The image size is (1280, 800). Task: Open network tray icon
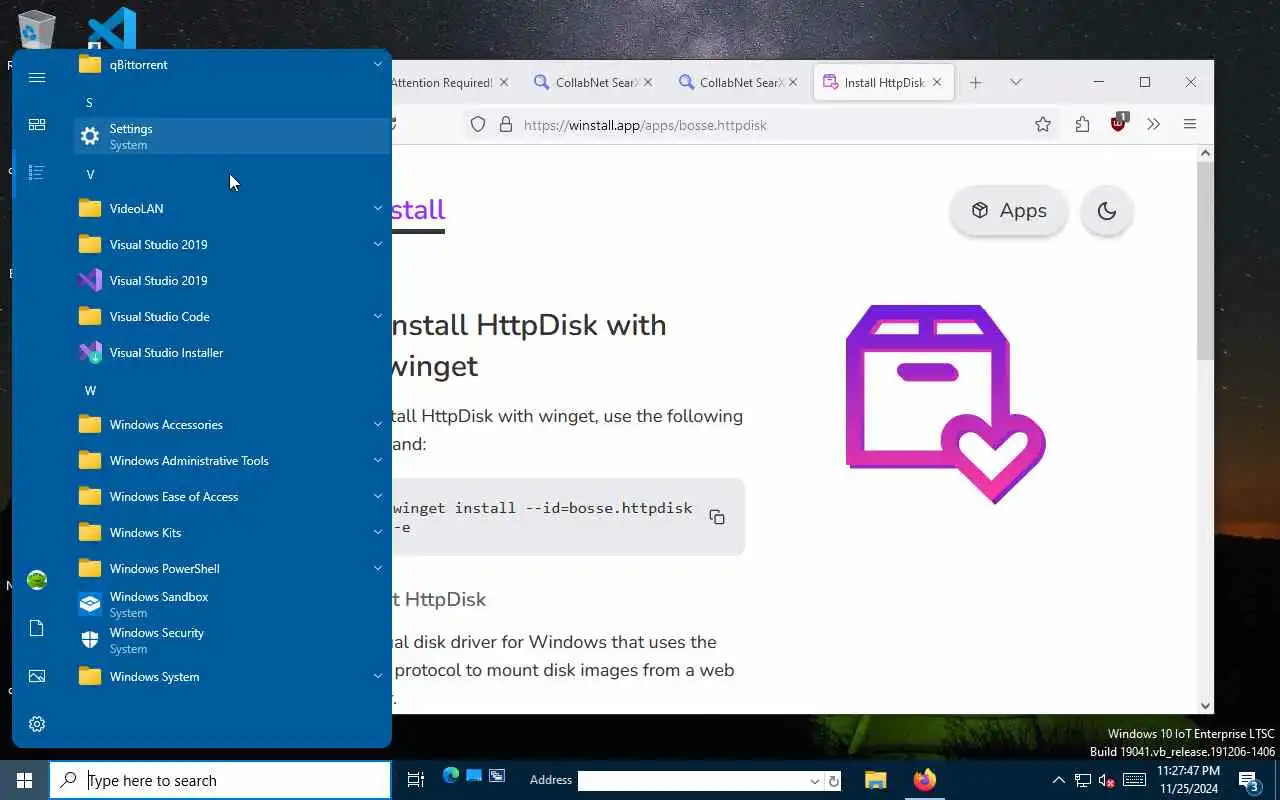click(x=1082, y=781)
